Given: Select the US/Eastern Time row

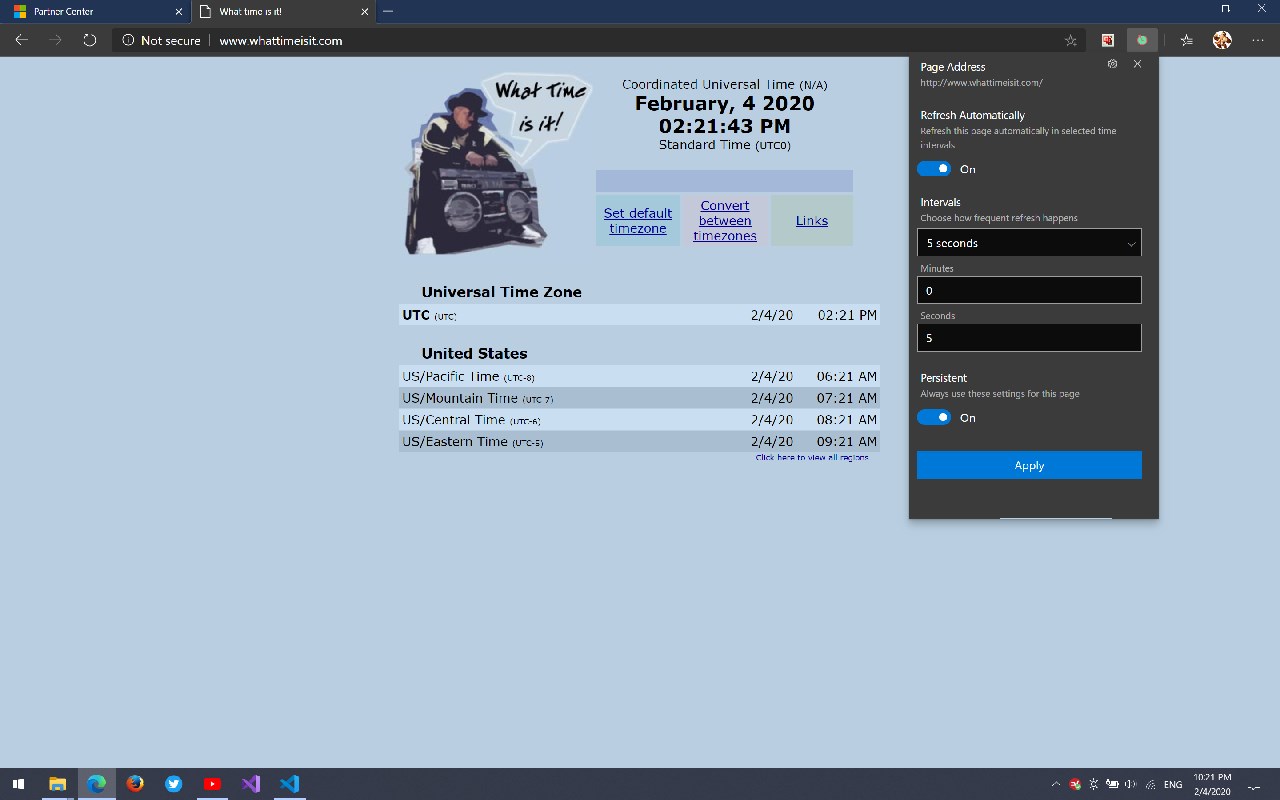Looking at the screenshot, I should click(x=639, y=441).
